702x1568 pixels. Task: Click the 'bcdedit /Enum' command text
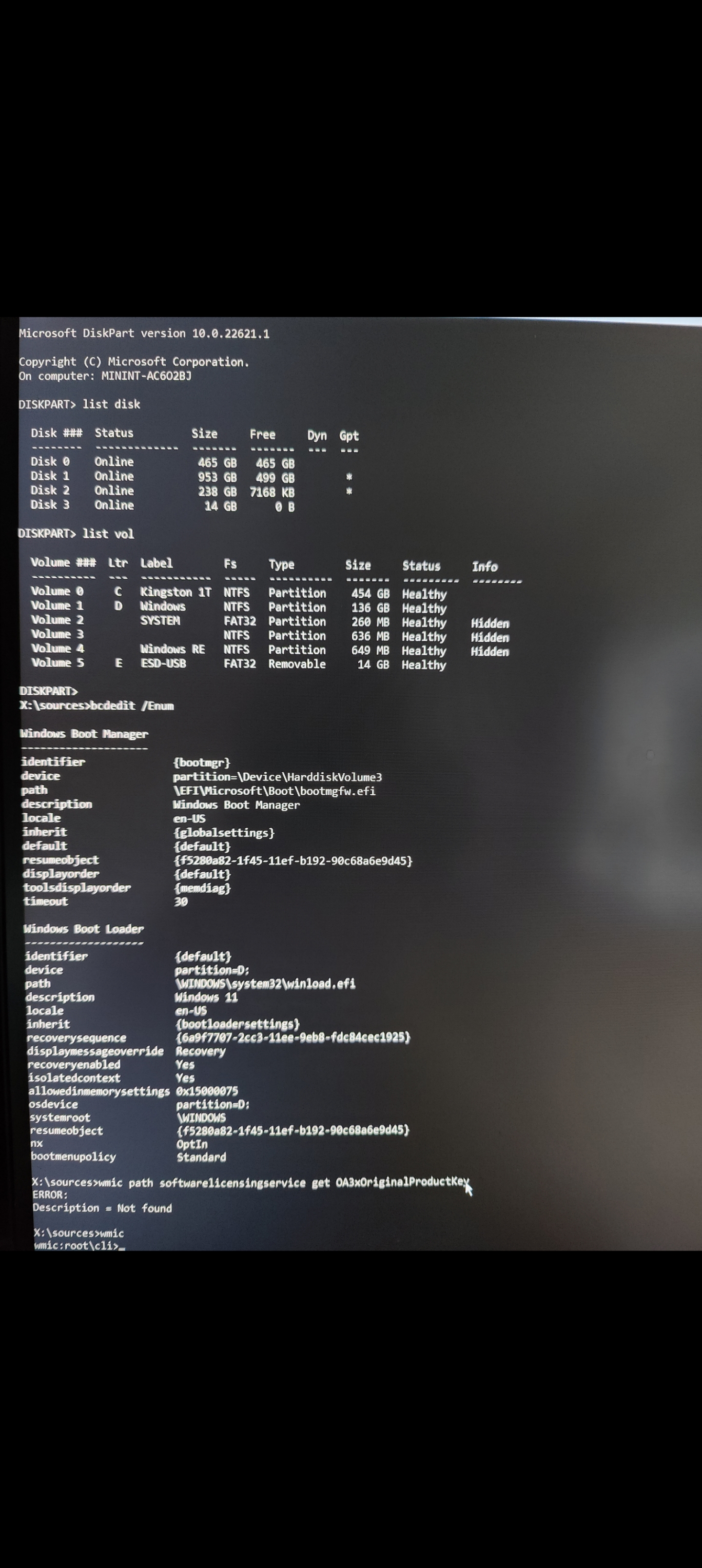(132, 706)
